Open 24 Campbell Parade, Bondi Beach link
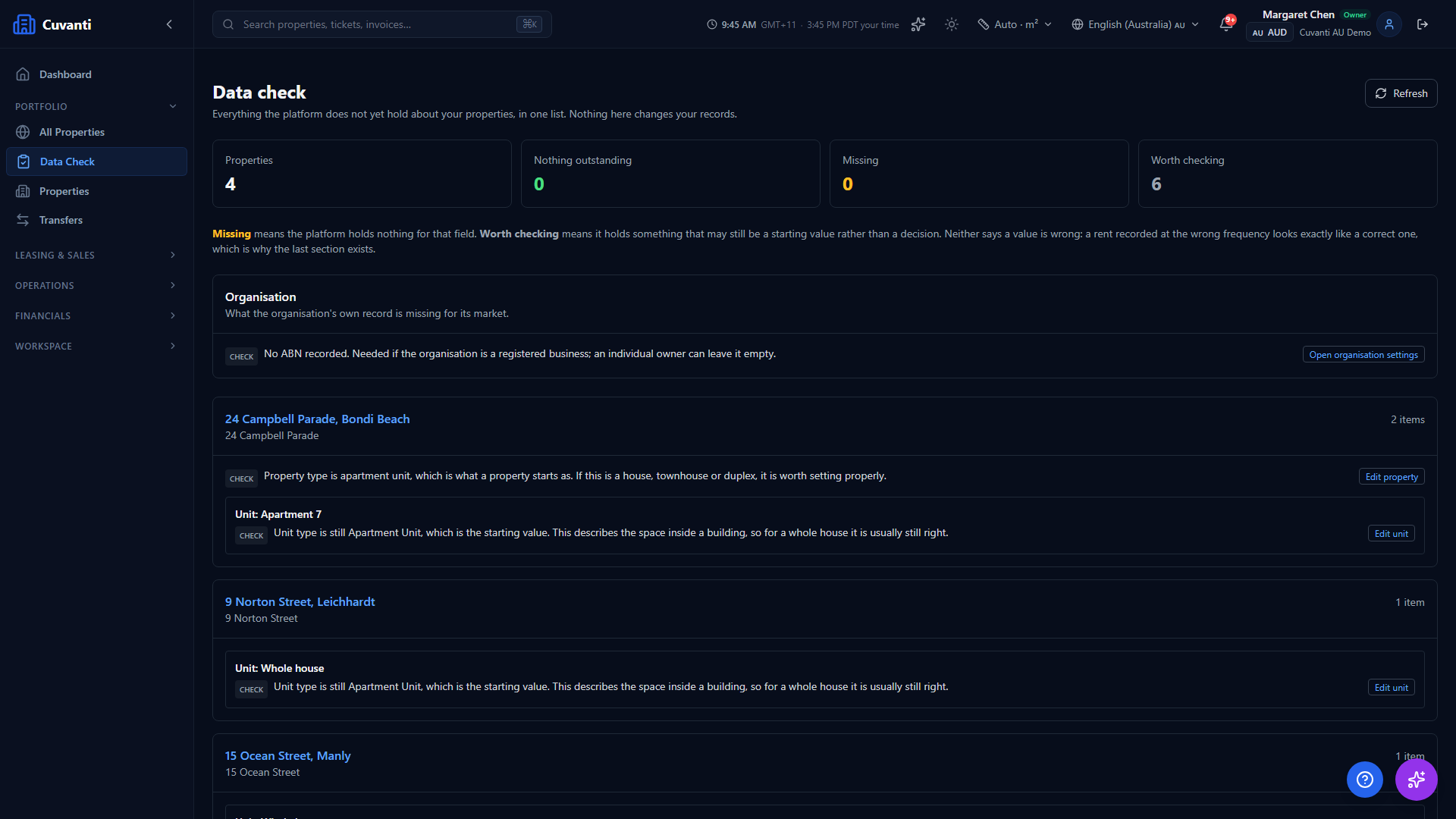This screenshot has height=819, width=1456. 317,419
